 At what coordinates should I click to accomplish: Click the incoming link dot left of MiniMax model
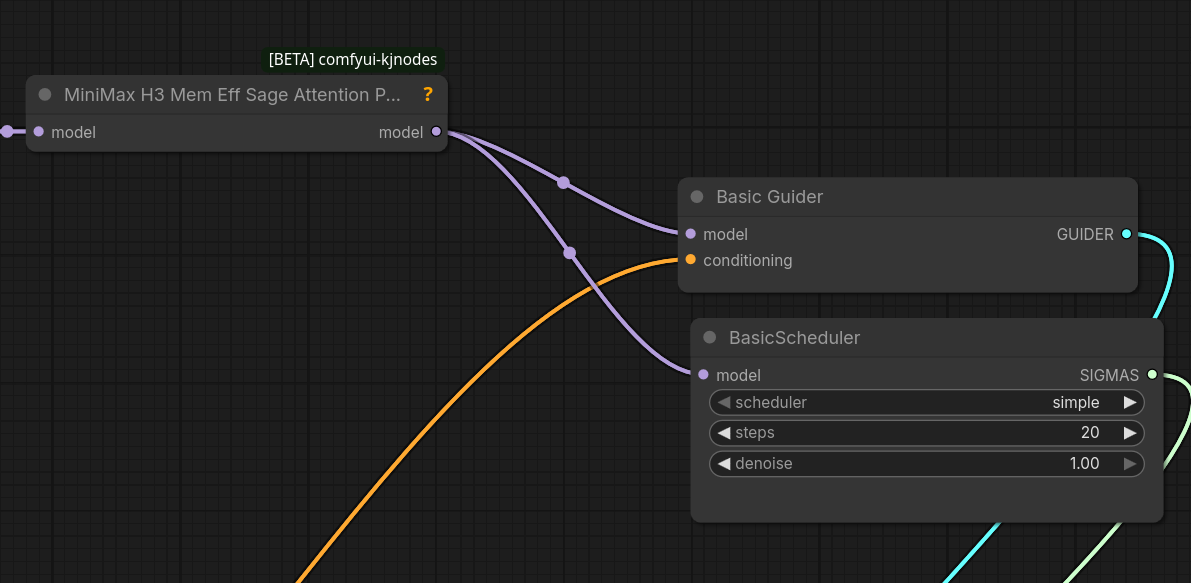tap(7, 132)
